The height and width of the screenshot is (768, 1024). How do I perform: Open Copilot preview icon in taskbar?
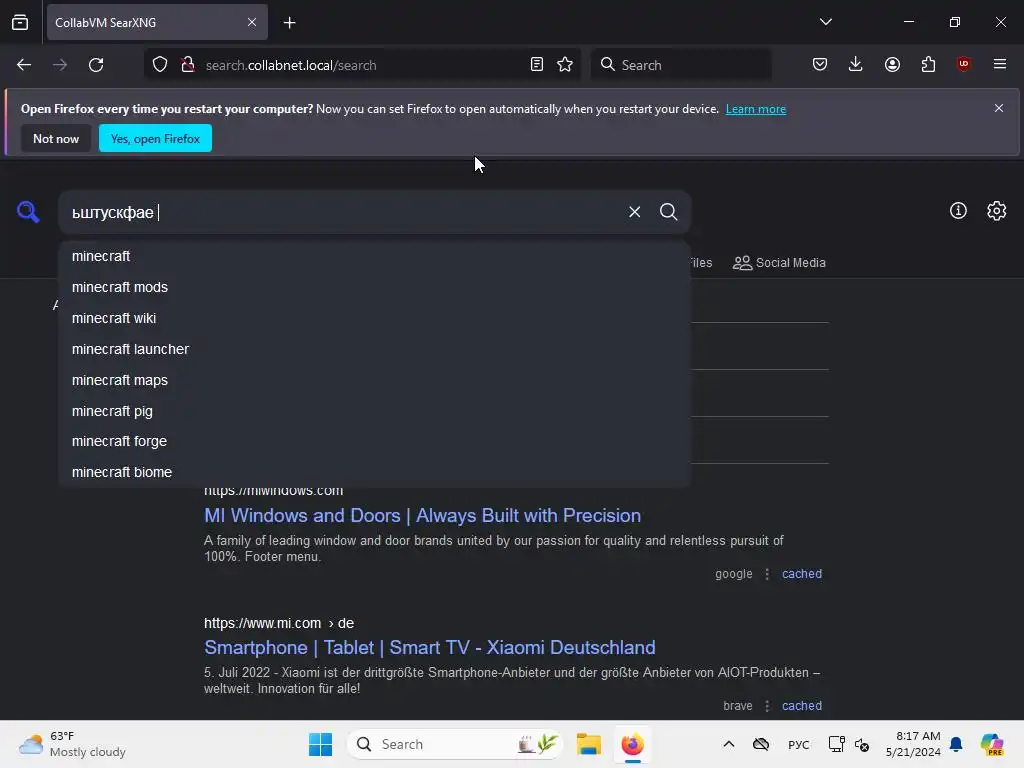(992, 744)
